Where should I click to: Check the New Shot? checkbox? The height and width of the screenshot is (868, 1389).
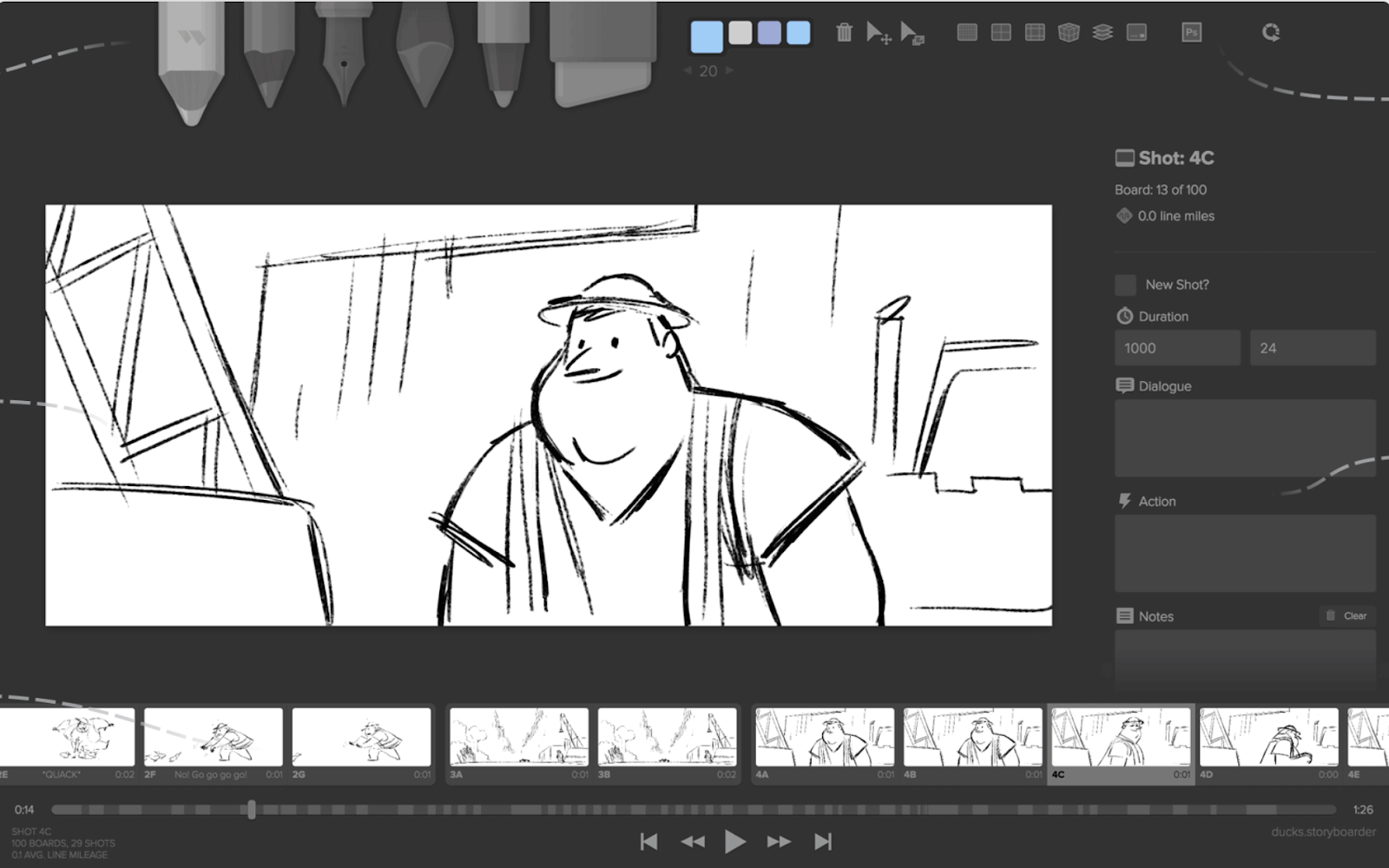(x=1125, y=285)
